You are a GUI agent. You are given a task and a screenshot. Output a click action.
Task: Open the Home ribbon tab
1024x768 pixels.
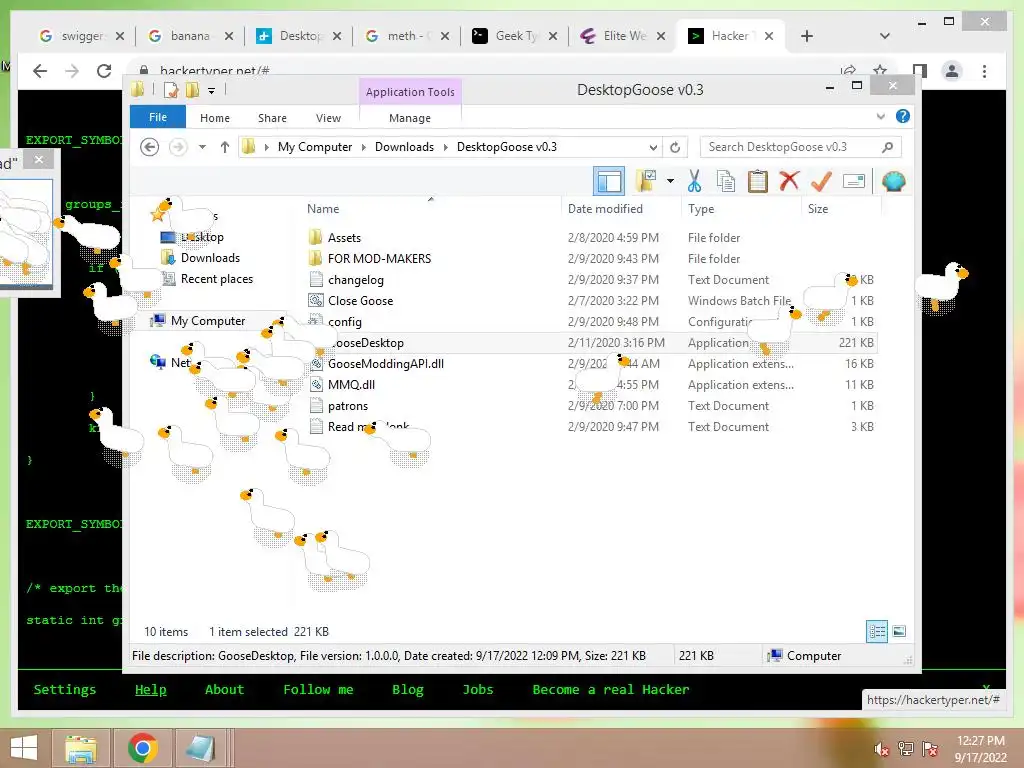click(x=215, y=118)
